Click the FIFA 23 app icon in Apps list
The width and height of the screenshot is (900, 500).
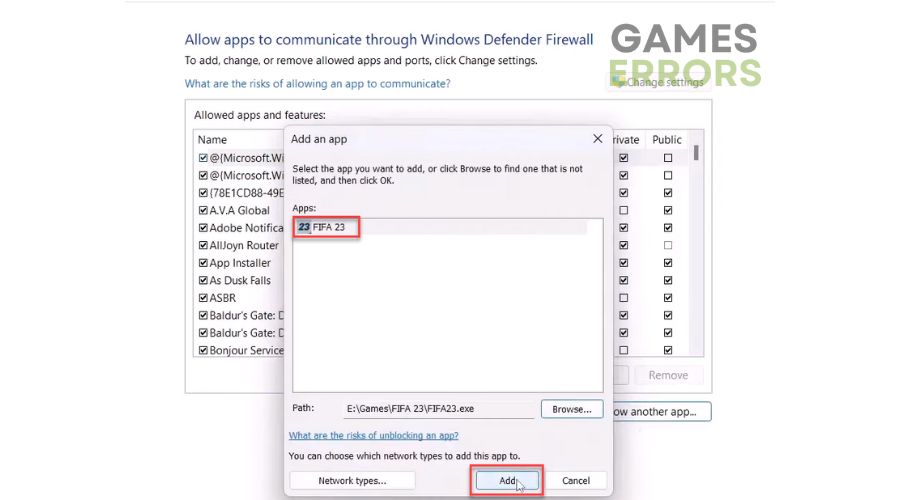[304, 227]
